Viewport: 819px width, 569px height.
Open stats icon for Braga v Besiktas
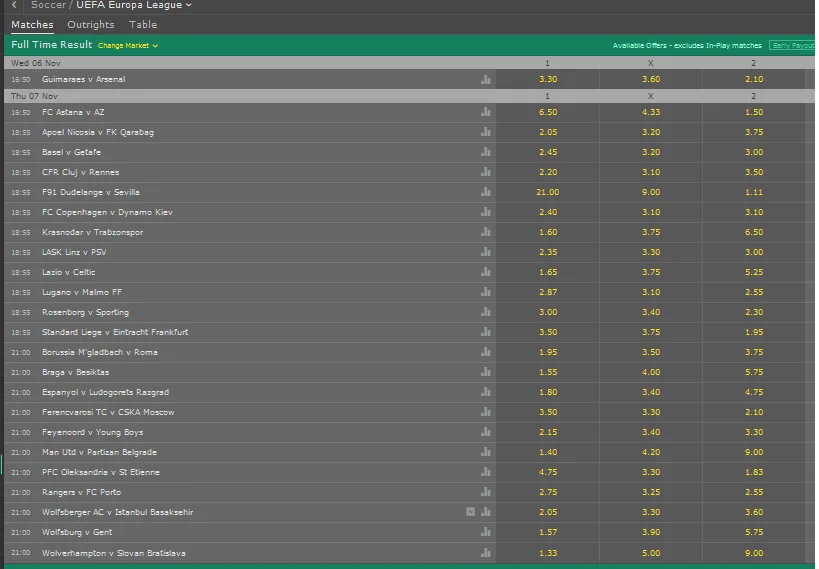point(486,371)
